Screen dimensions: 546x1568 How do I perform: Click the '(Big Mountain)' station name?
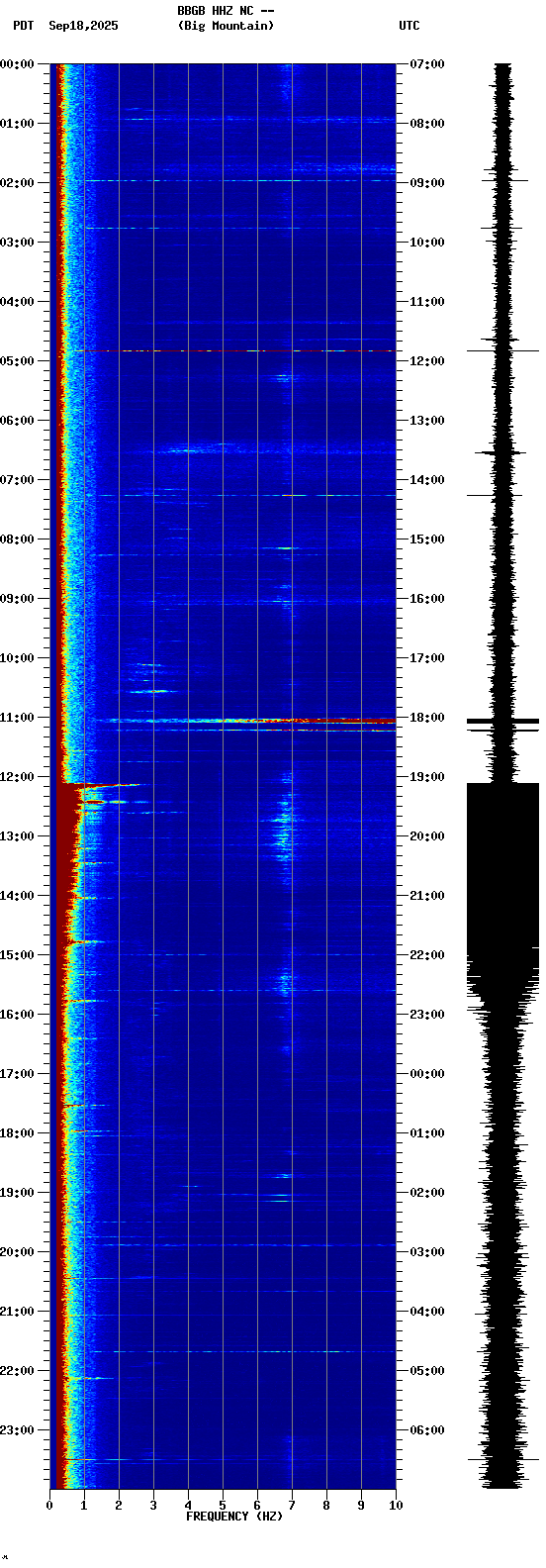coord(226,26)
